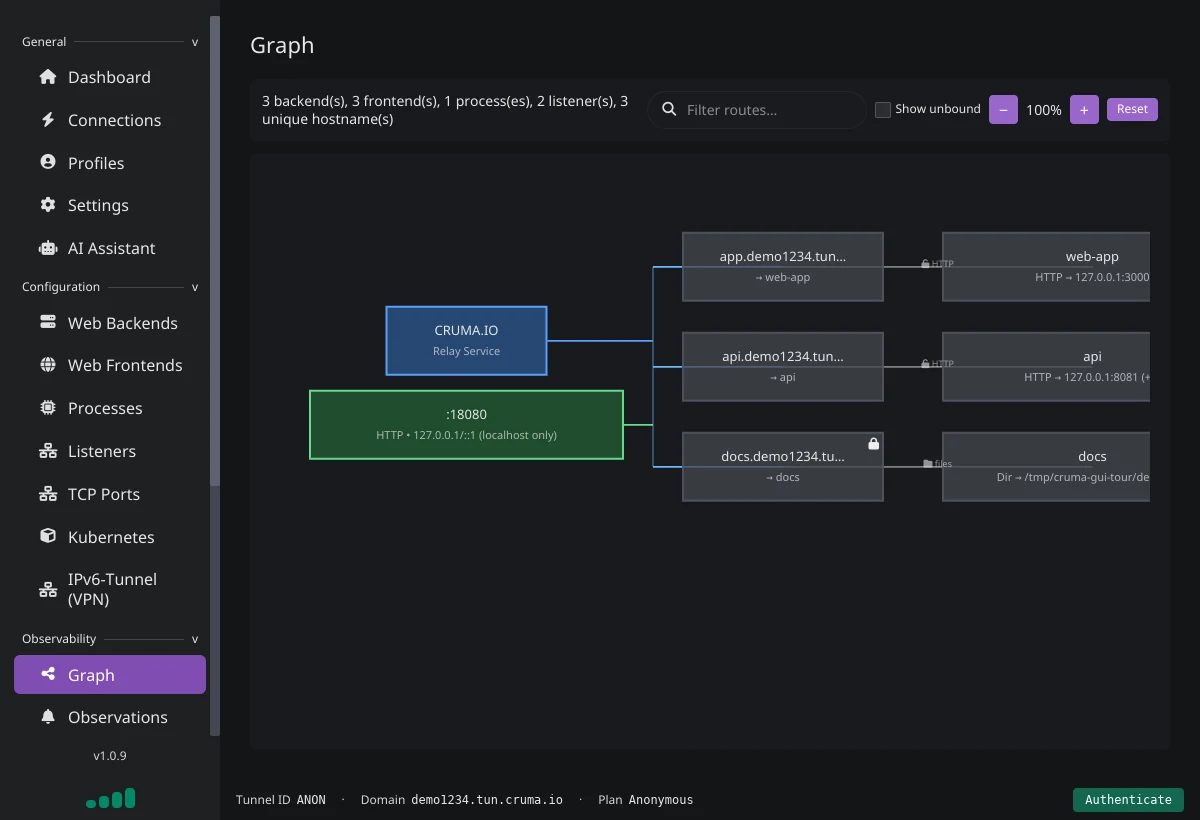Click the AI Assistant robot icon
Image resolution: width=1200 pixels, height=820 pixels.
point(47,248)
